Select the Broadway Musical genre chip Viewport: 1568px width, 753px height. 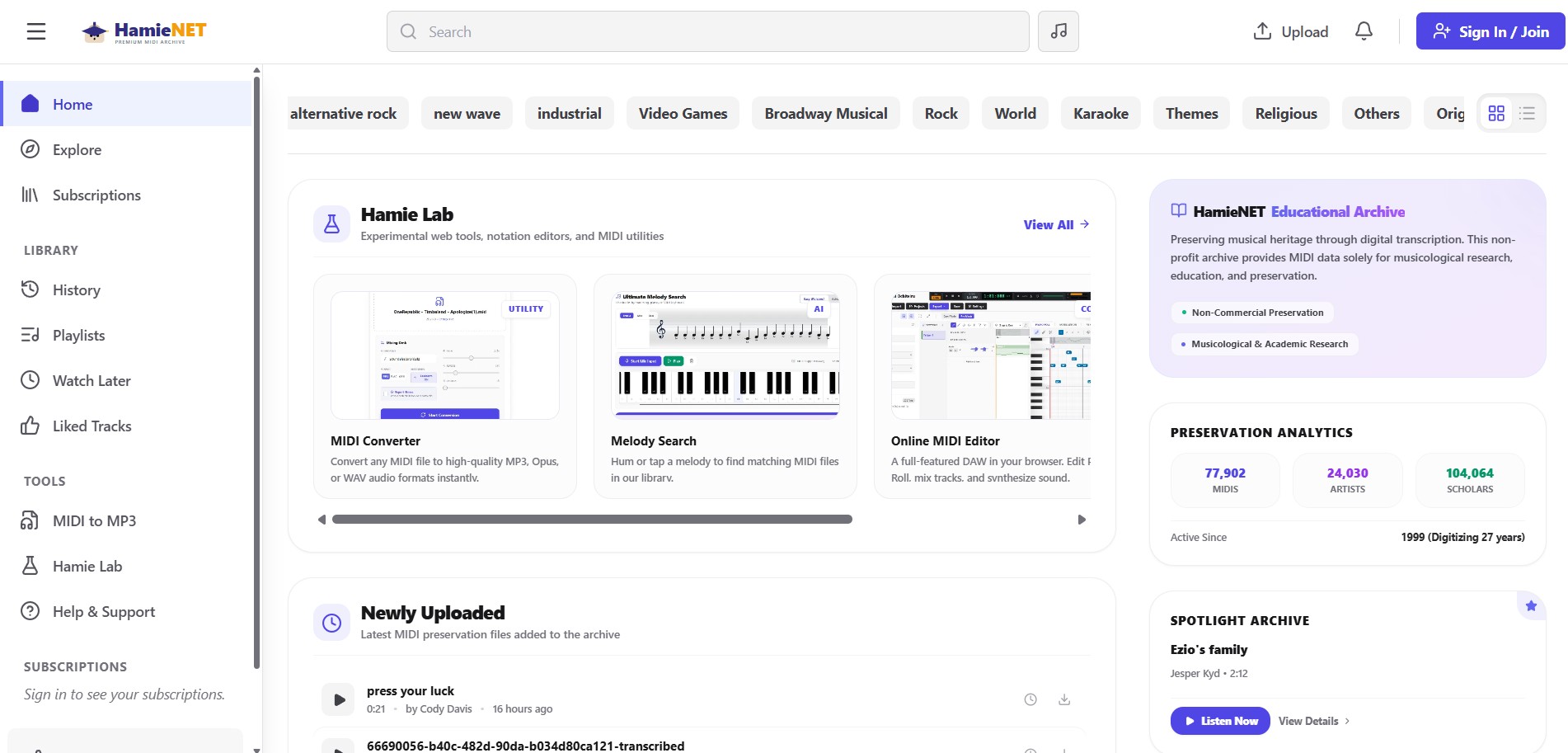tap(826, 114)
